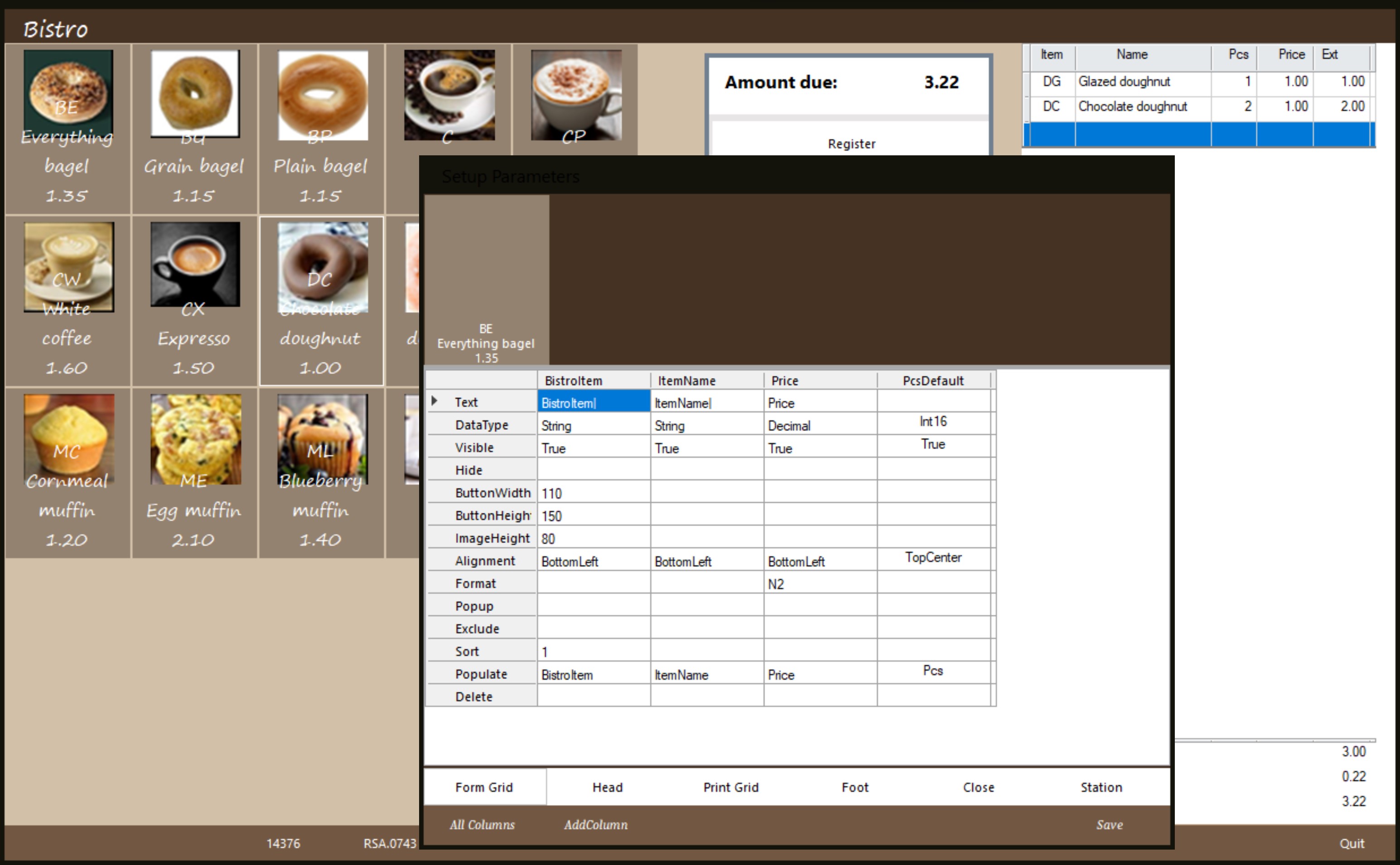Open the Station tab in setup
Screen dimensions: 1400x865
tap(1101, 787)
